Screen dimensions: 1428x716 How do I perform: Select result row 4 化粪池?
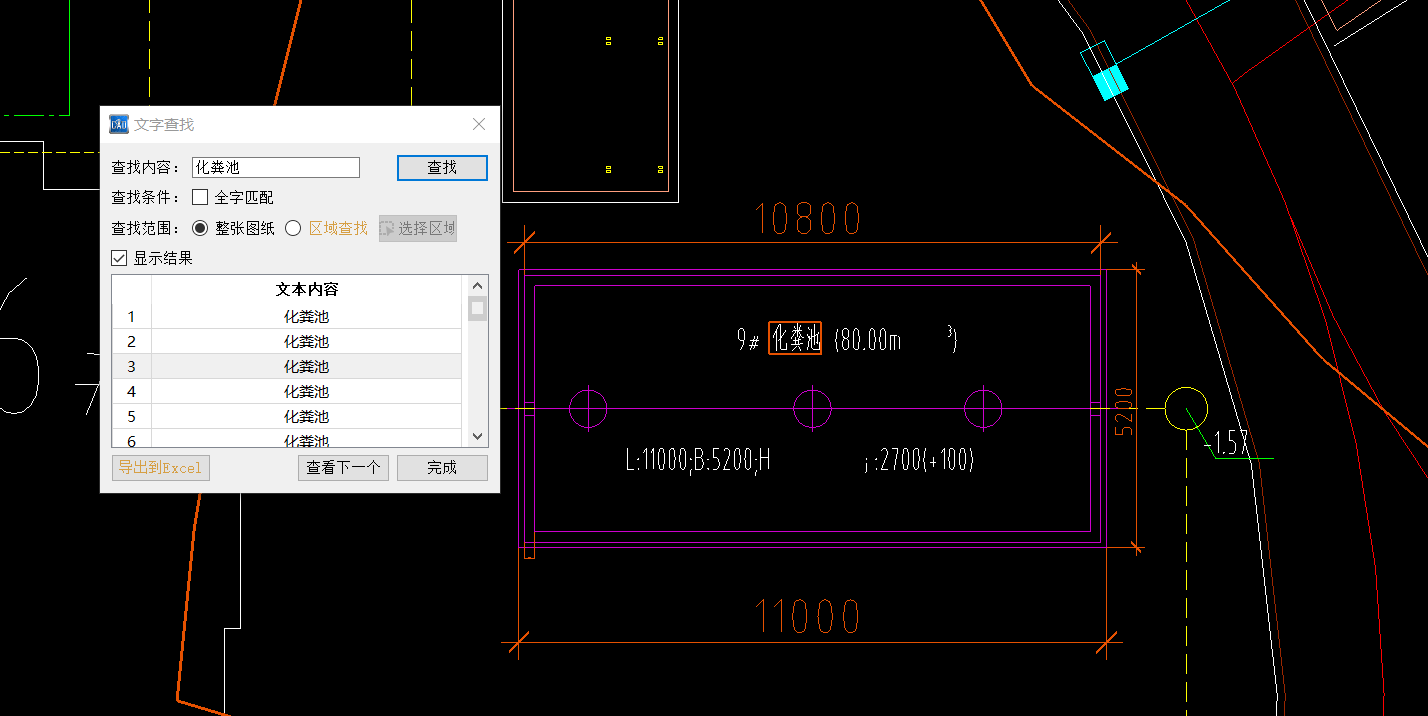[287, 392]
